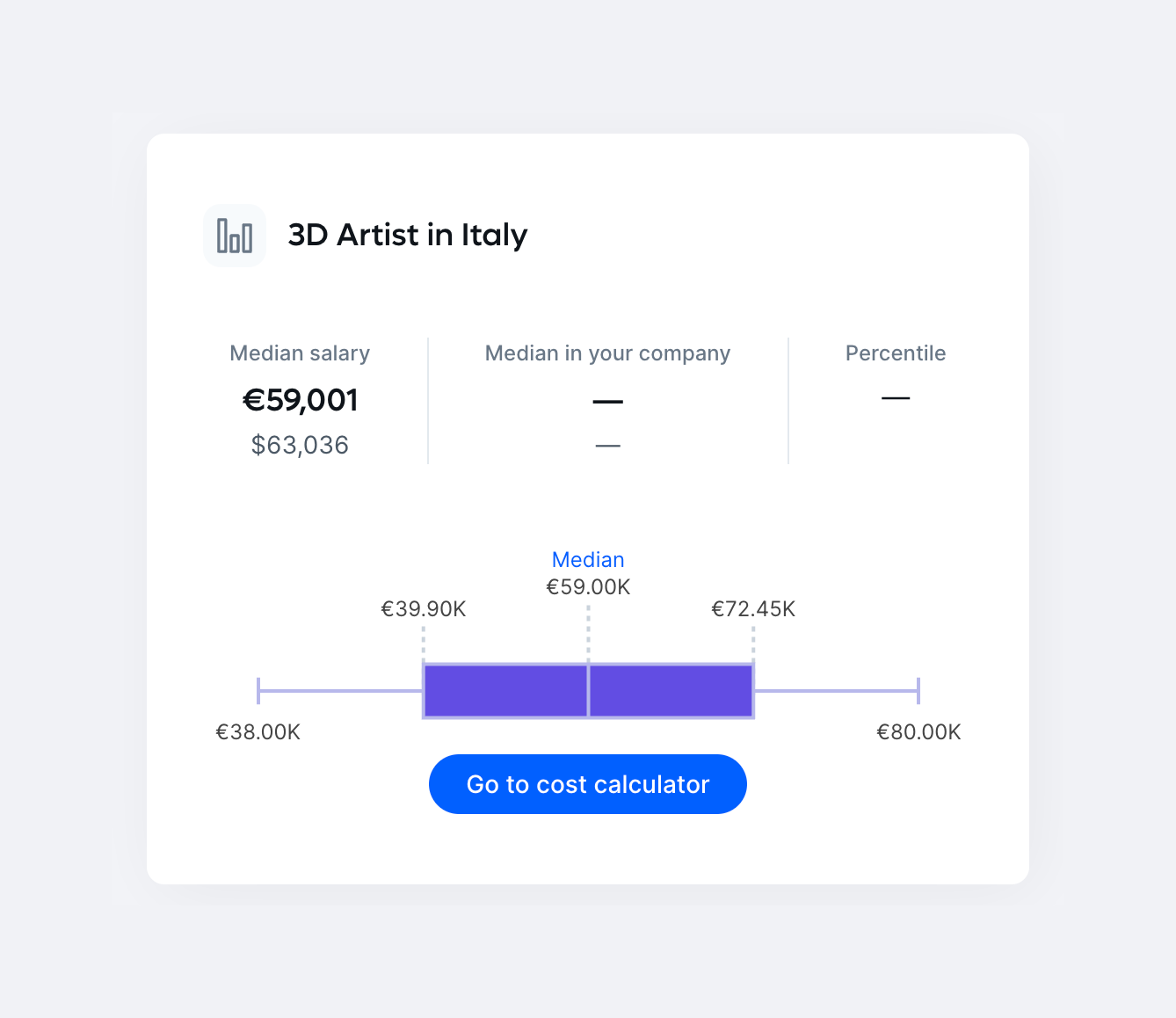1176x1018 pixels.
Task: Click the €38.00K minimum salary label
Action: pyautogui.click(x=258, y=732)
